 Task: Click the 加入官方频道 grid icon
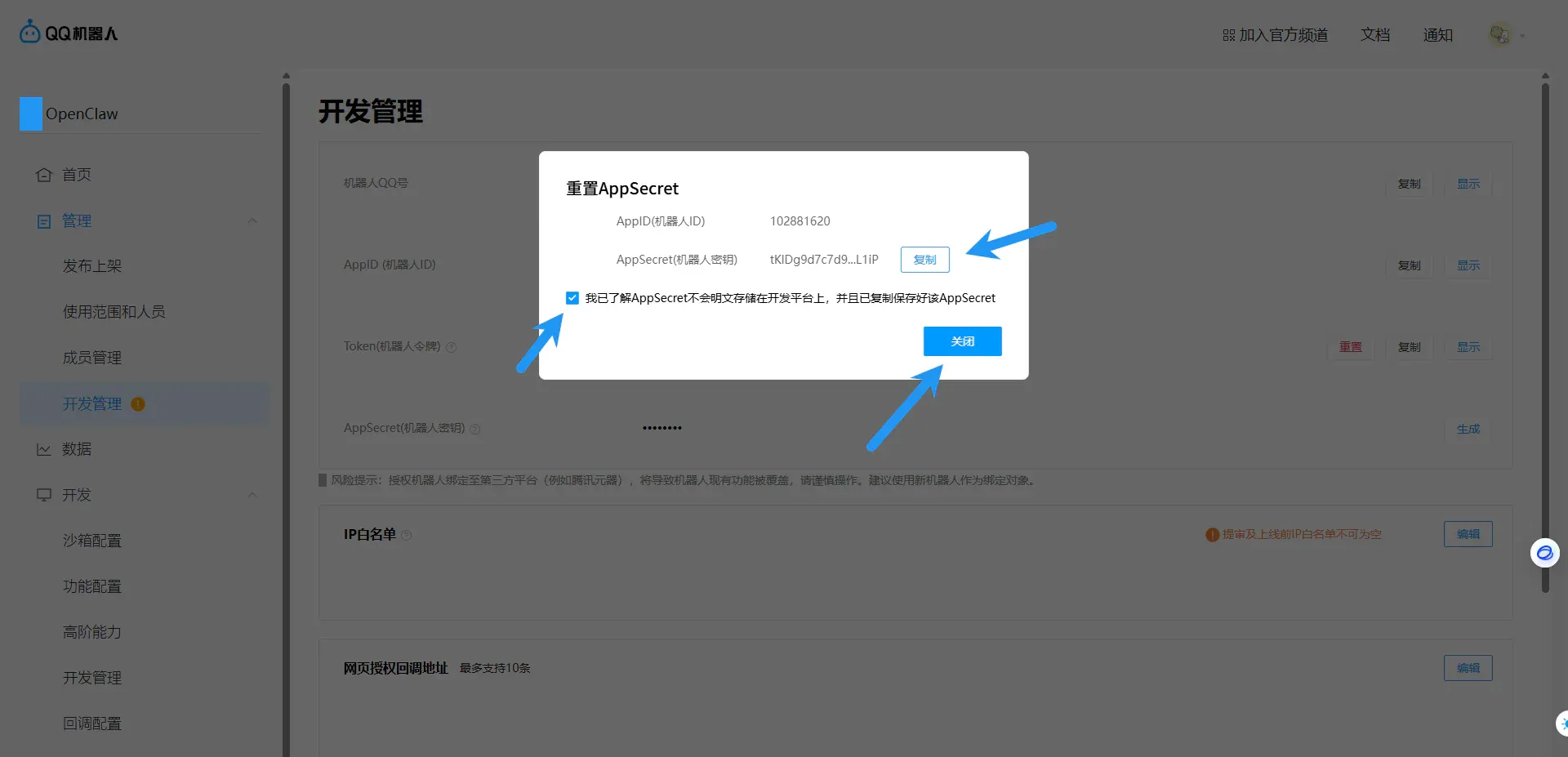tap(1228, 35)
